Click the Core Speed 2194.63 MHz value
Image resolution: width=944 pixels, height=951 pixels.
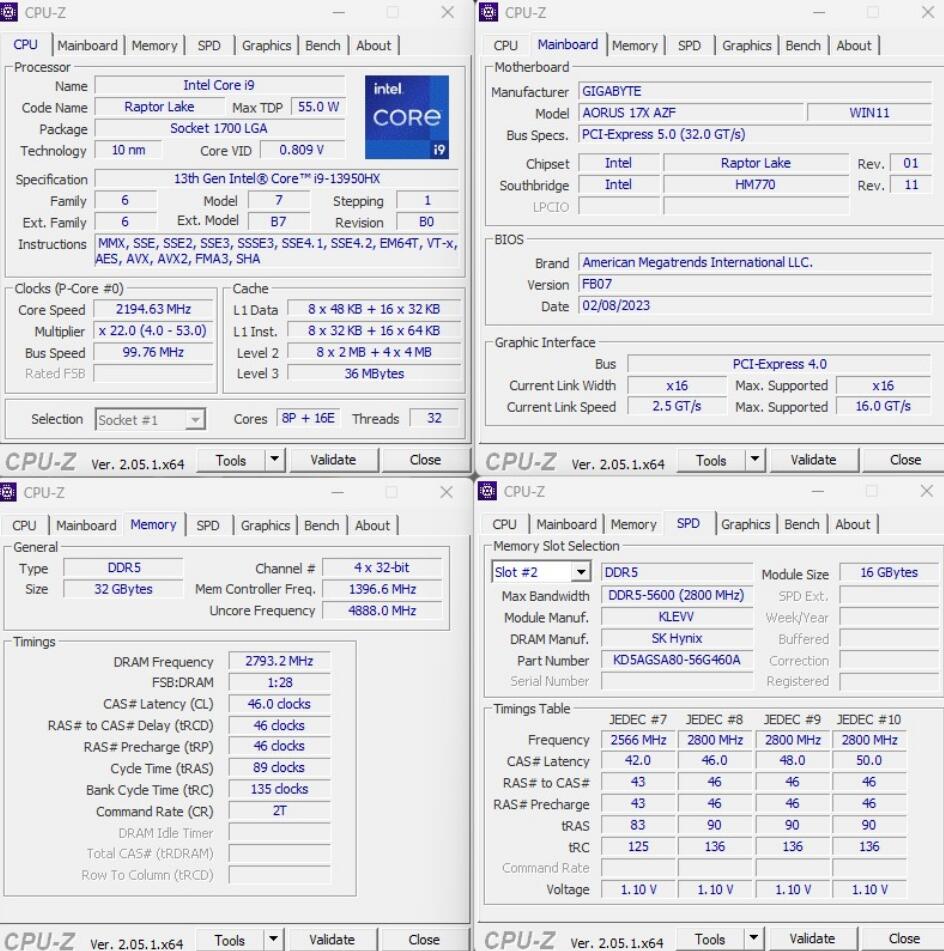[x=153, y=309]
